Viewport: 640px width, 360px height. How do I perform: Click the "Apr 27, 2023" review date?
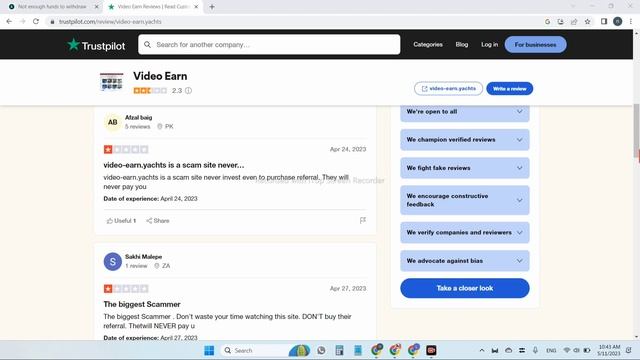tap(348, 289)
